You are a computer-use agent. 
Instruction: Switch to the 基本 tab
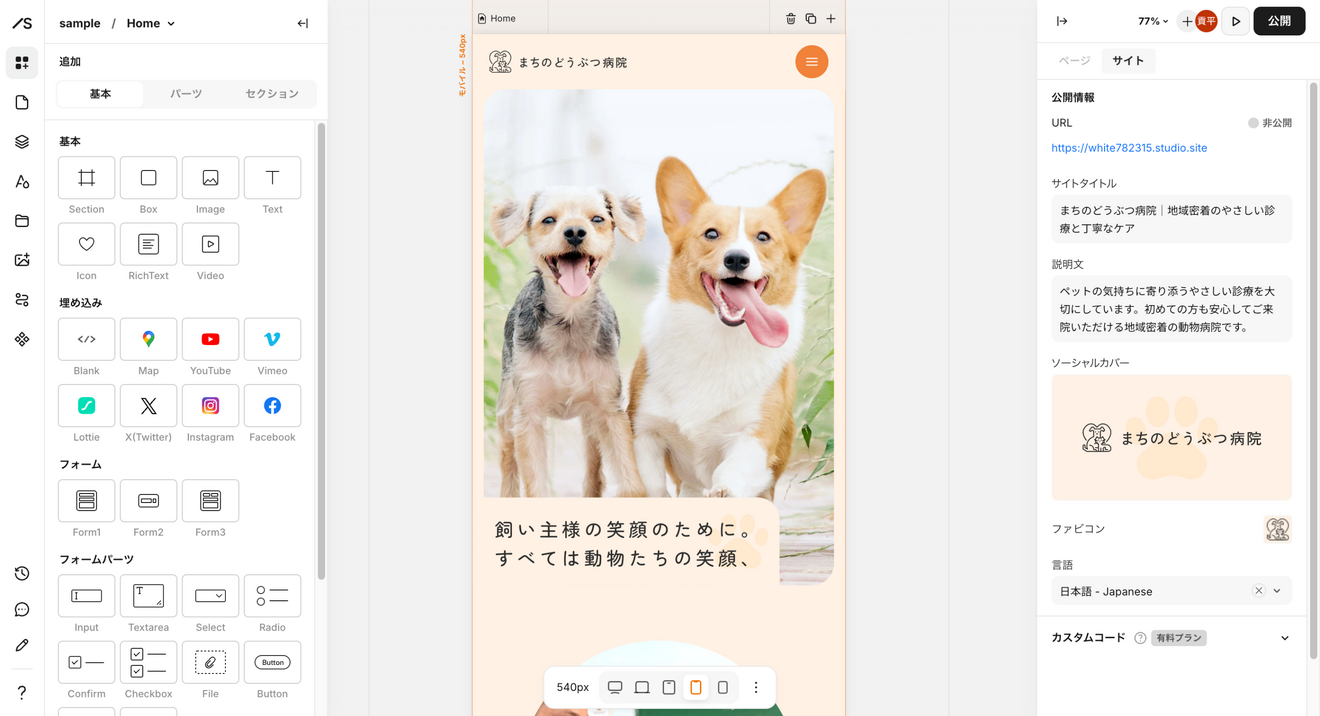100,94
